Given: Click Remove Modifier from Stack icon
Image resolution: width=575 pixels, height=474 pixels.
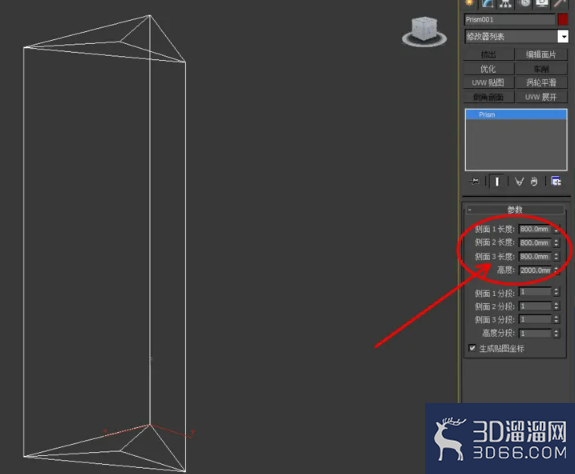Looking at the screenshot, I should (x=534, y=181).
